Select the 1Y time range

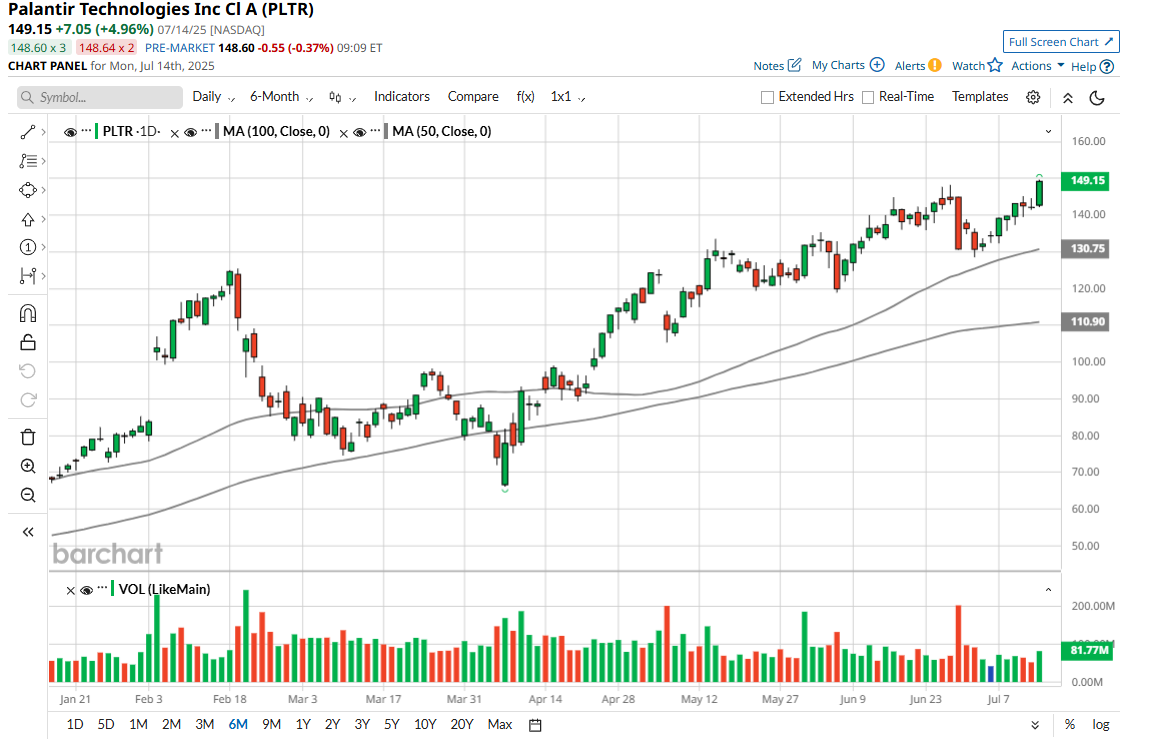[303, 724]
